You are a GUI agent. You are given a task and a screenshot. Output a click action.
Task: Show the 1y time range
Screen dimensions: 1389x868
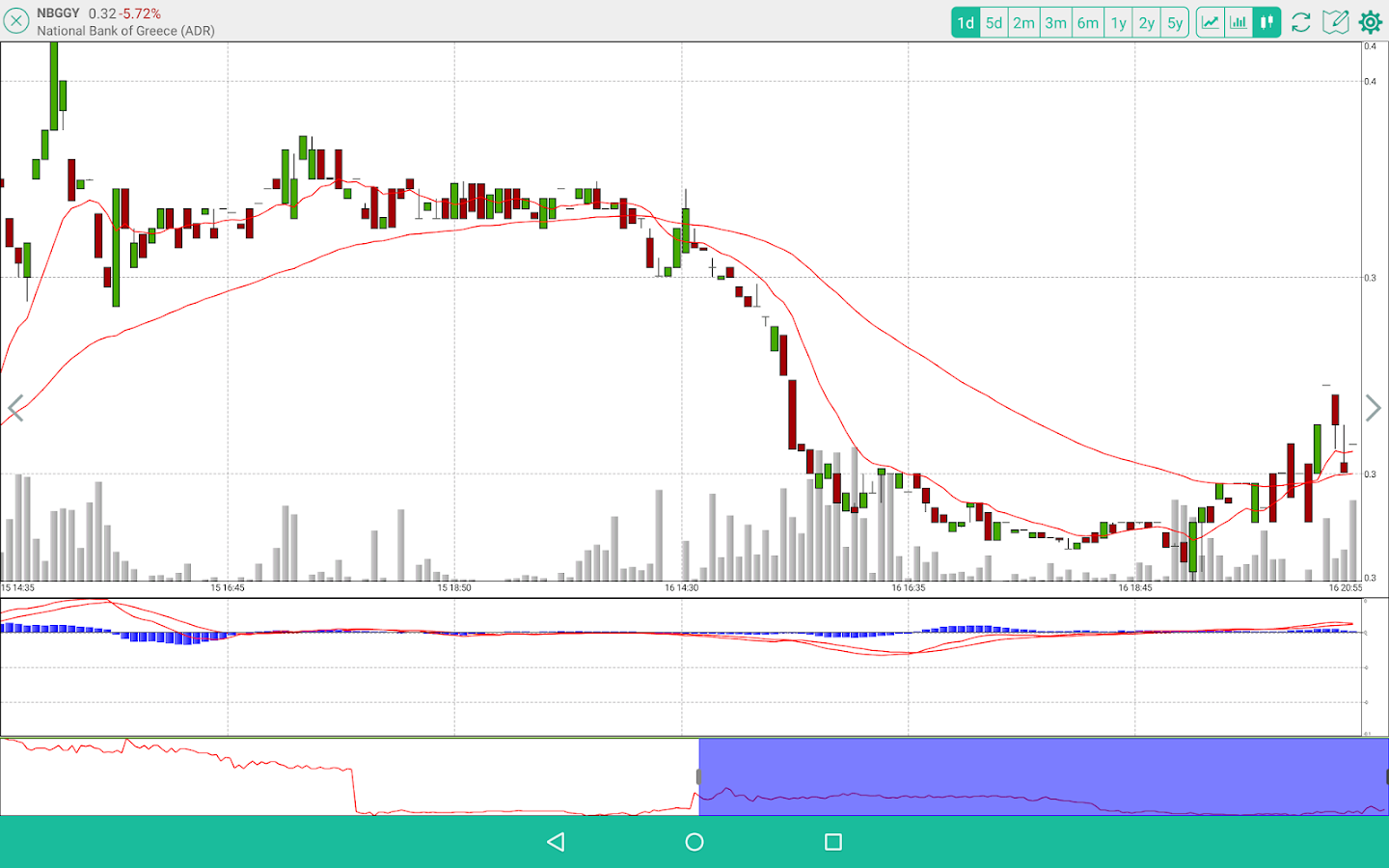pyautogui.click(x=1119, y=22)
